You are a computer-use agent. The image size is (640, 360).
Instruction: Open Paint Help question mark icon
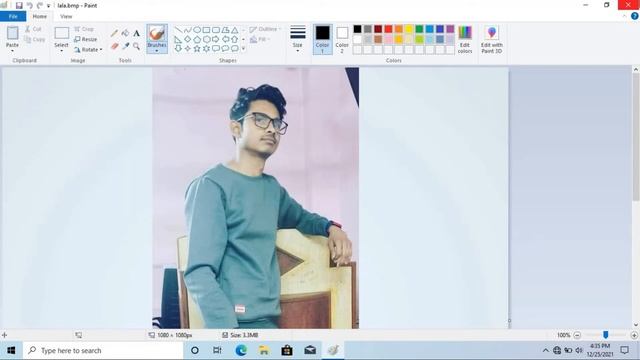point(634,16)
